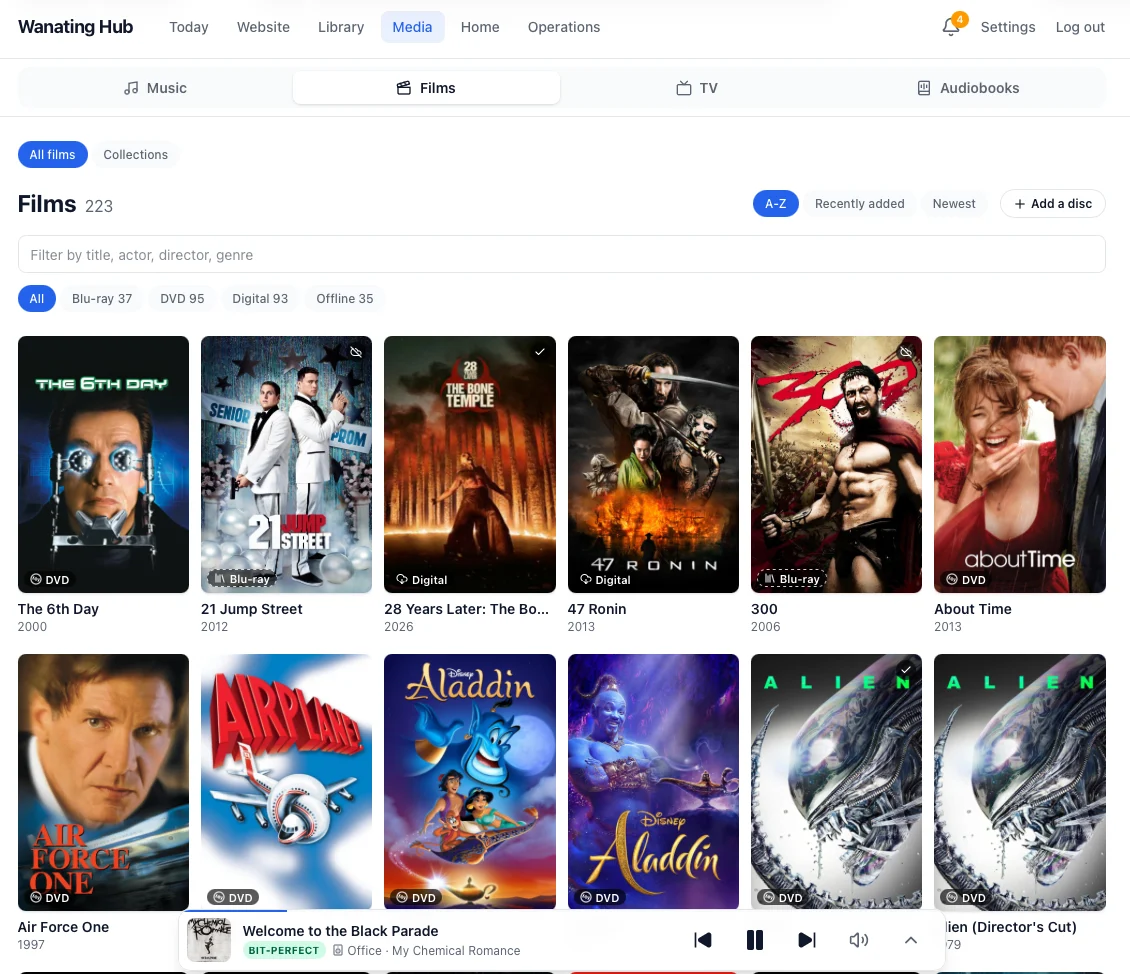Click Blu-ray badge on 300
Viewport: 1130px width, 974px height.
click(792, 579)
